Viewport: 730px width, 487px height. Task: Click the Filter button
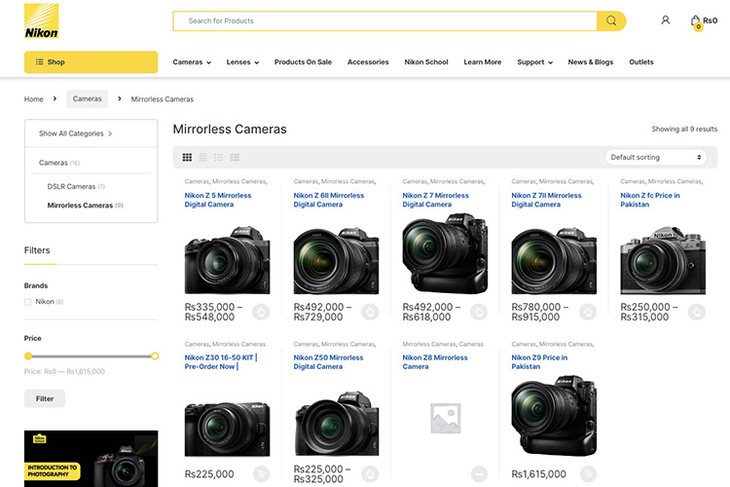tap(45, 399)
